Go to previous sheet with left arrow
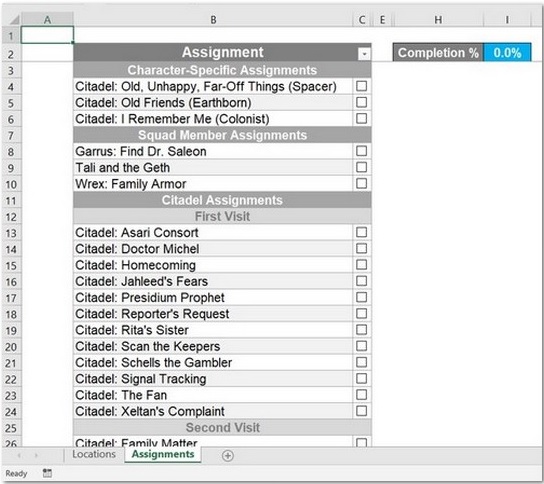Screen dimensions: 544x484 pyautogui.click(x=19, y=455)
